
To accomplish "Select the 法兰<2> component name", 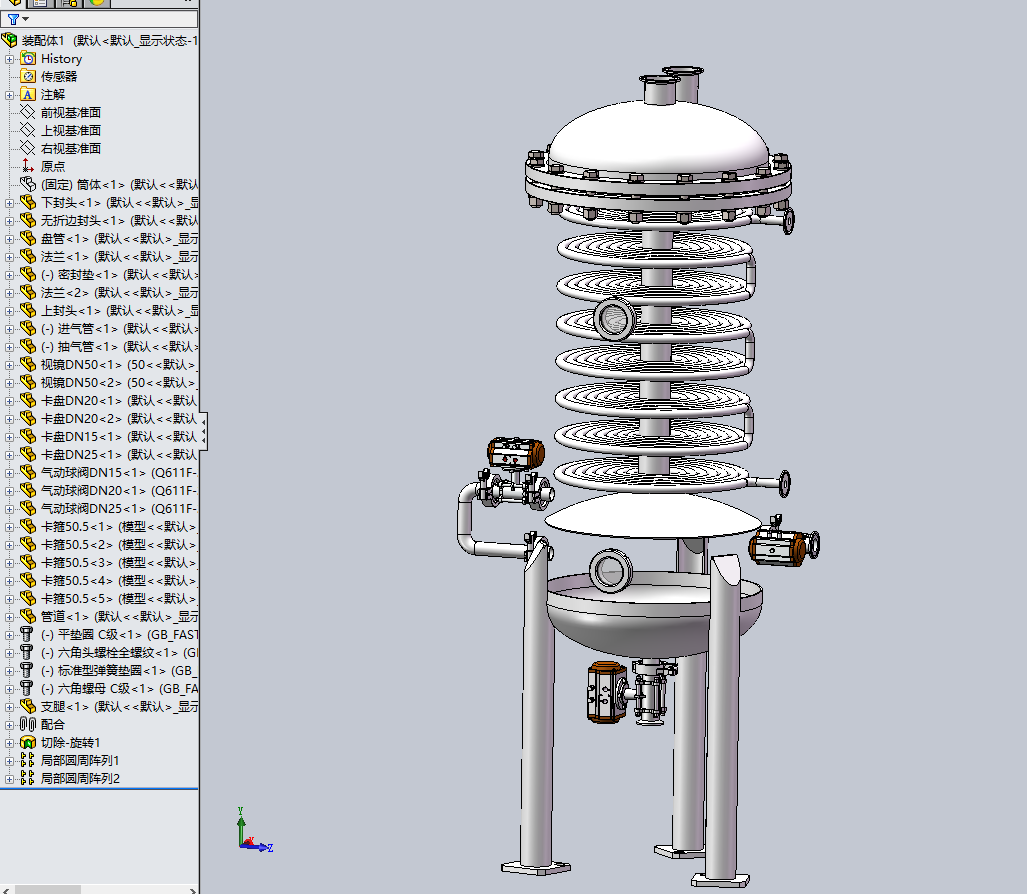I will click(x=65, y=293).
